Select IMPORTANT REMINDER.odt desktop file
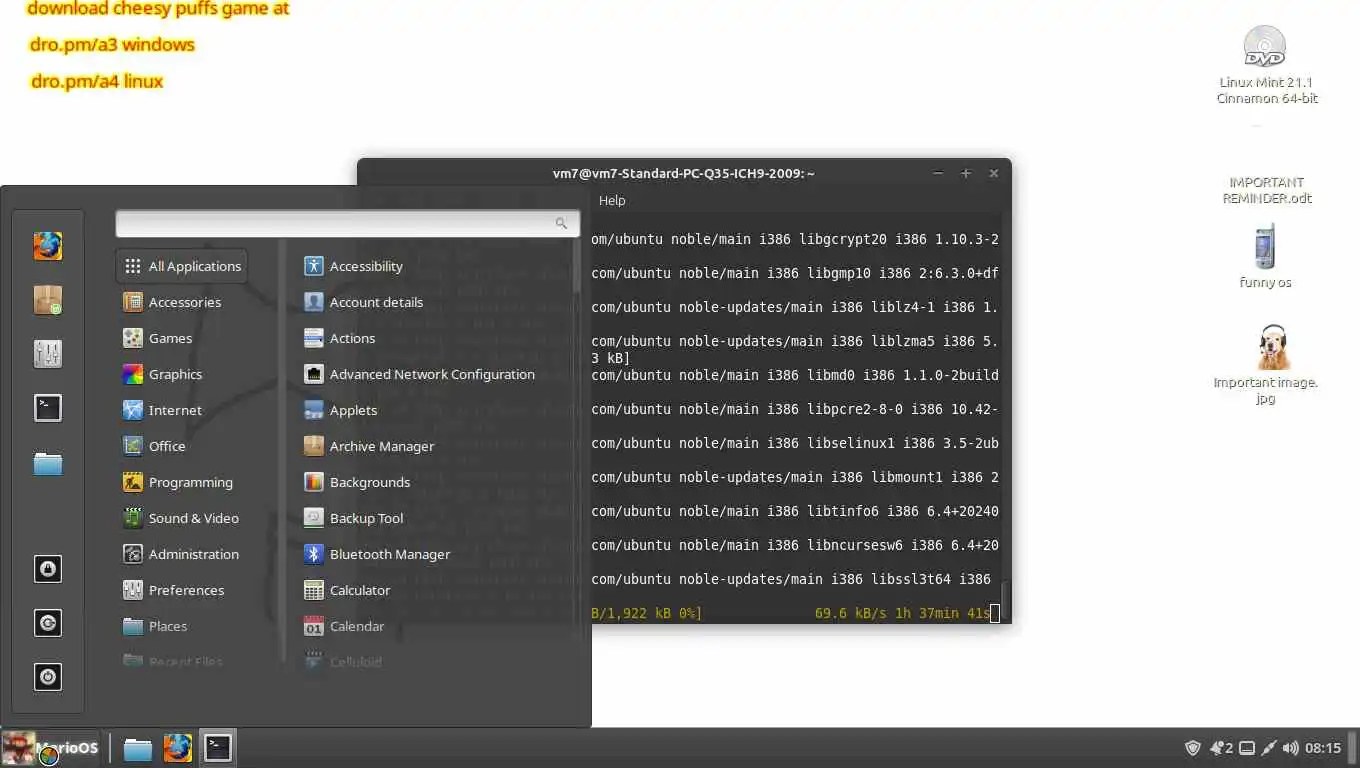The width and height of the screenshot is (1360, 768). click(1267, 190)
